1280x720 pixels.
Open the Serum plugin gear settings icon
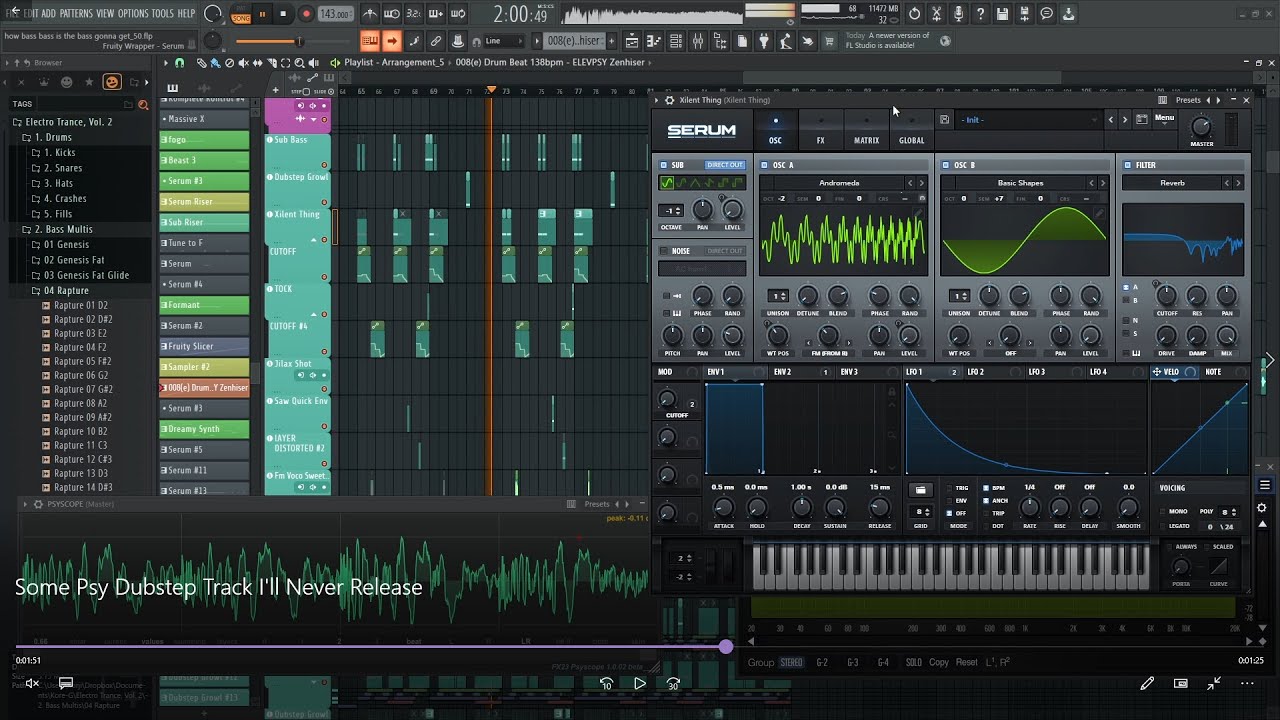pyautogui.click(x=669, y=100)
